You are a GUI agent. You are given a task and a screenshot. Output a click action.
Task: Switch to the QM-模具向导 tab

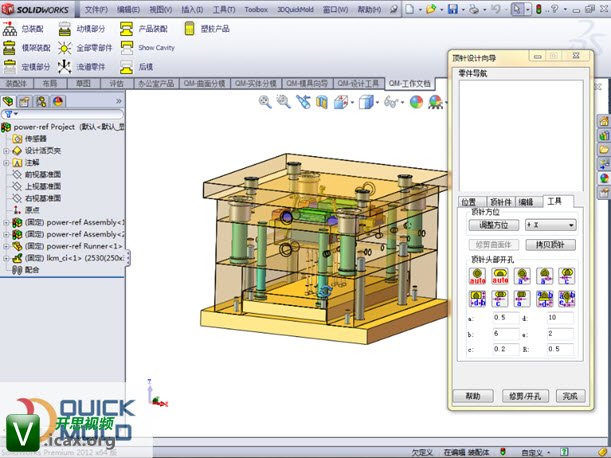click(x=307, y=84)
